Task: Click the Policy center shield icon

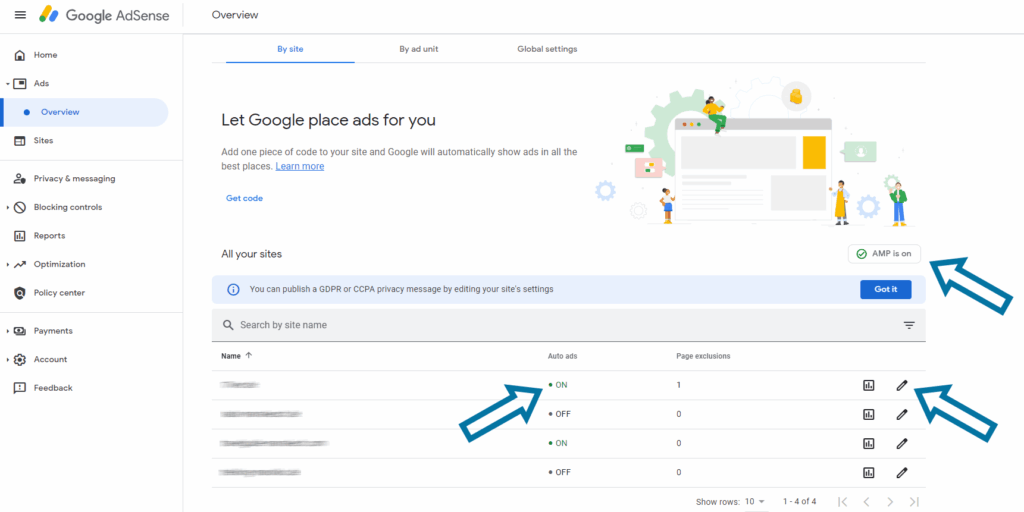Action: [x=20, y=293]
